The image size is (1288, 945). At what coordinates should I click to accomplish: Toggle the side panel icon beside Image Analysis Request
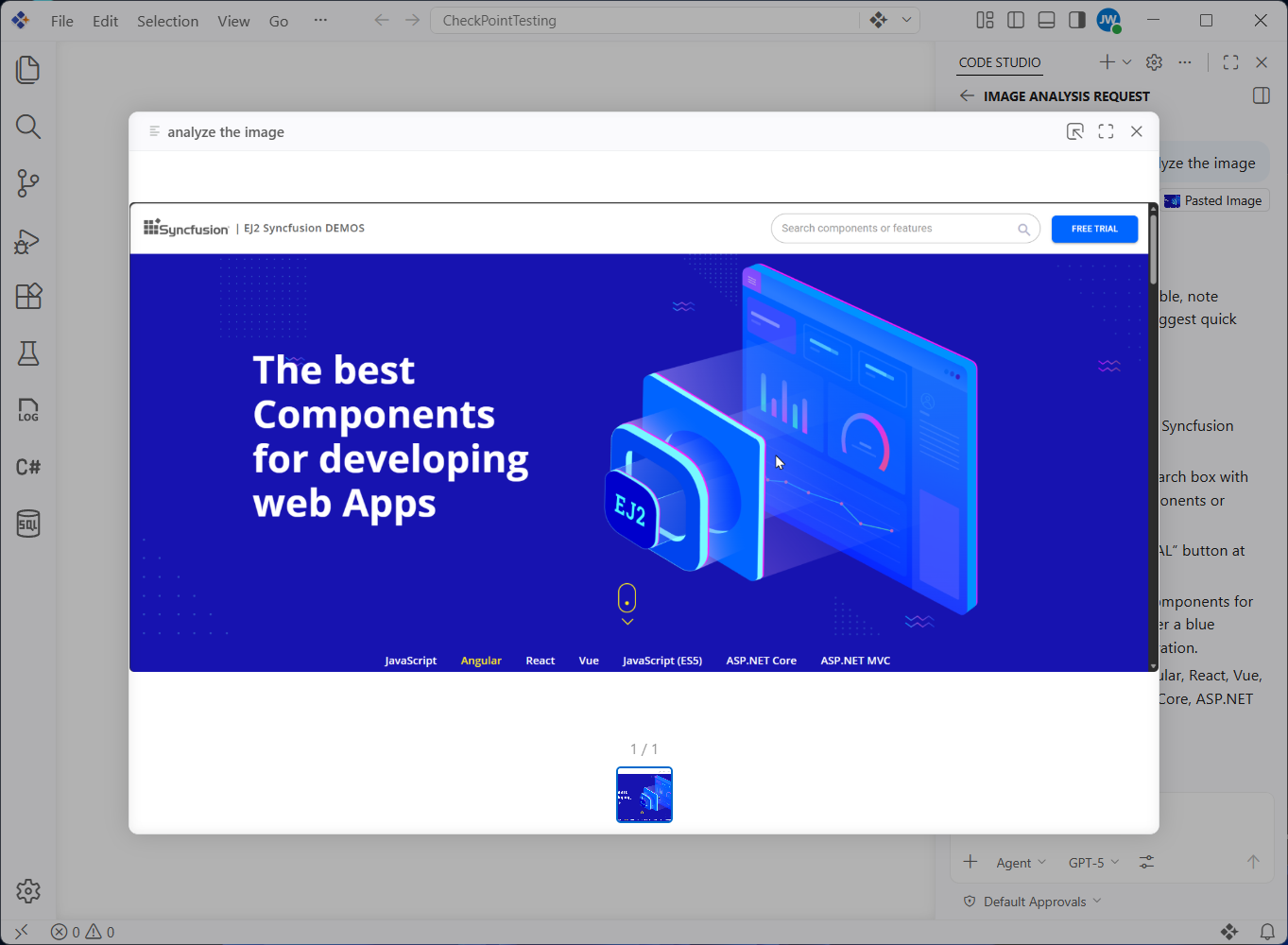pos(1261,95)
